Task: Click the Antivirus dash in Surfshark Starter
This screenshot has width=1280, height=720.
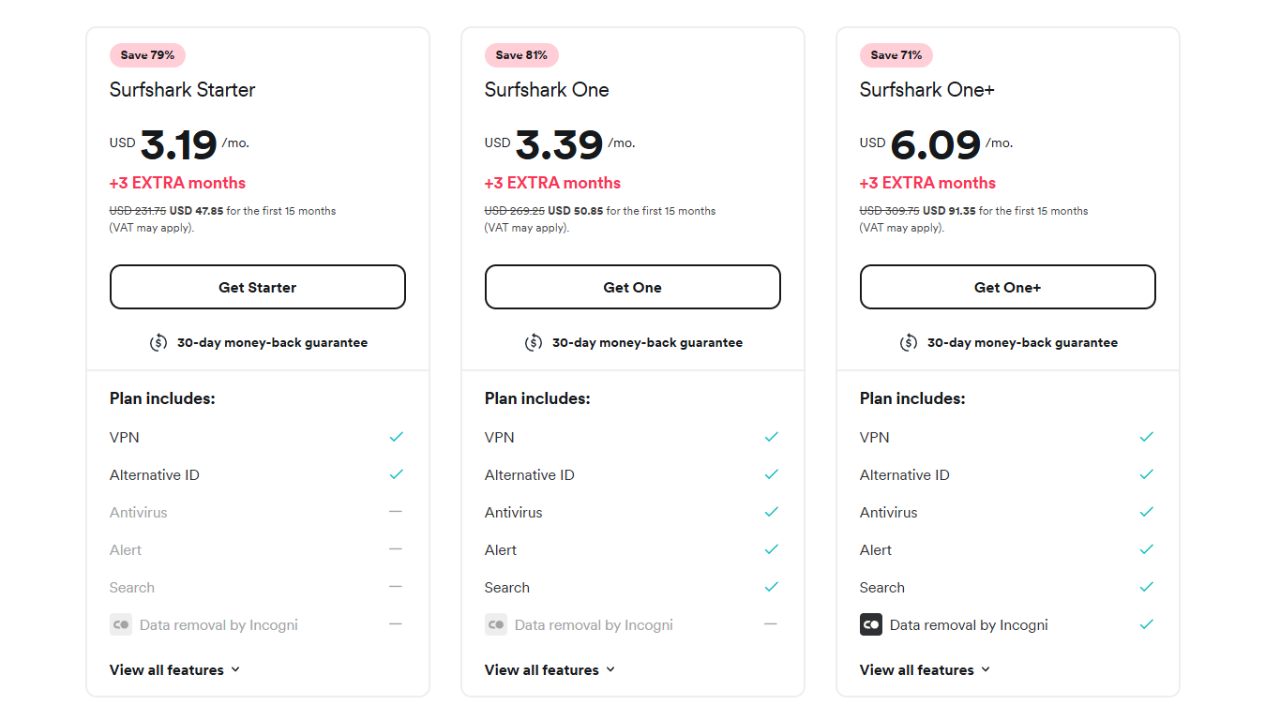Action: [x=396, y=512]
